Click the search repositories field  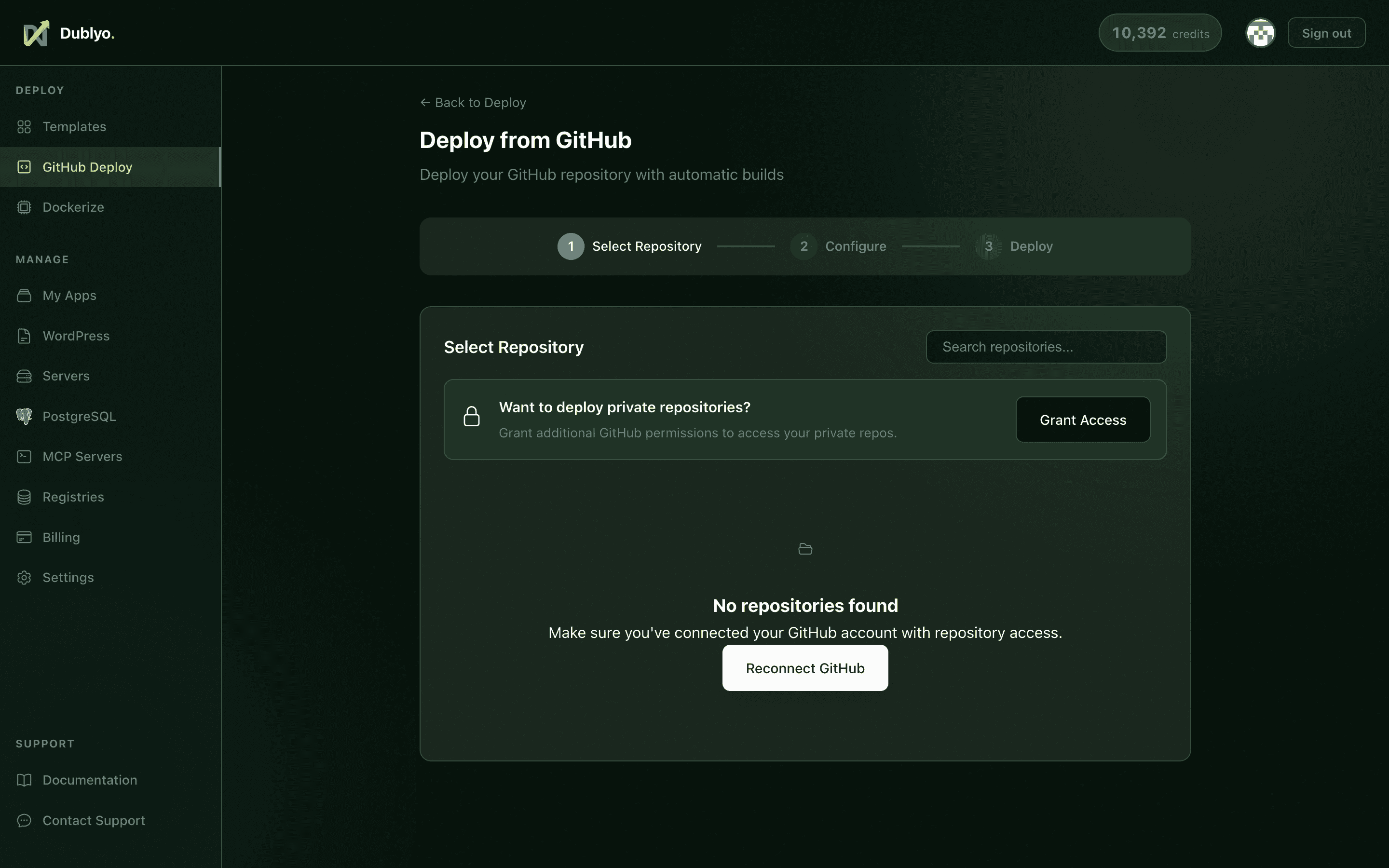click(x=1046, y=346)
